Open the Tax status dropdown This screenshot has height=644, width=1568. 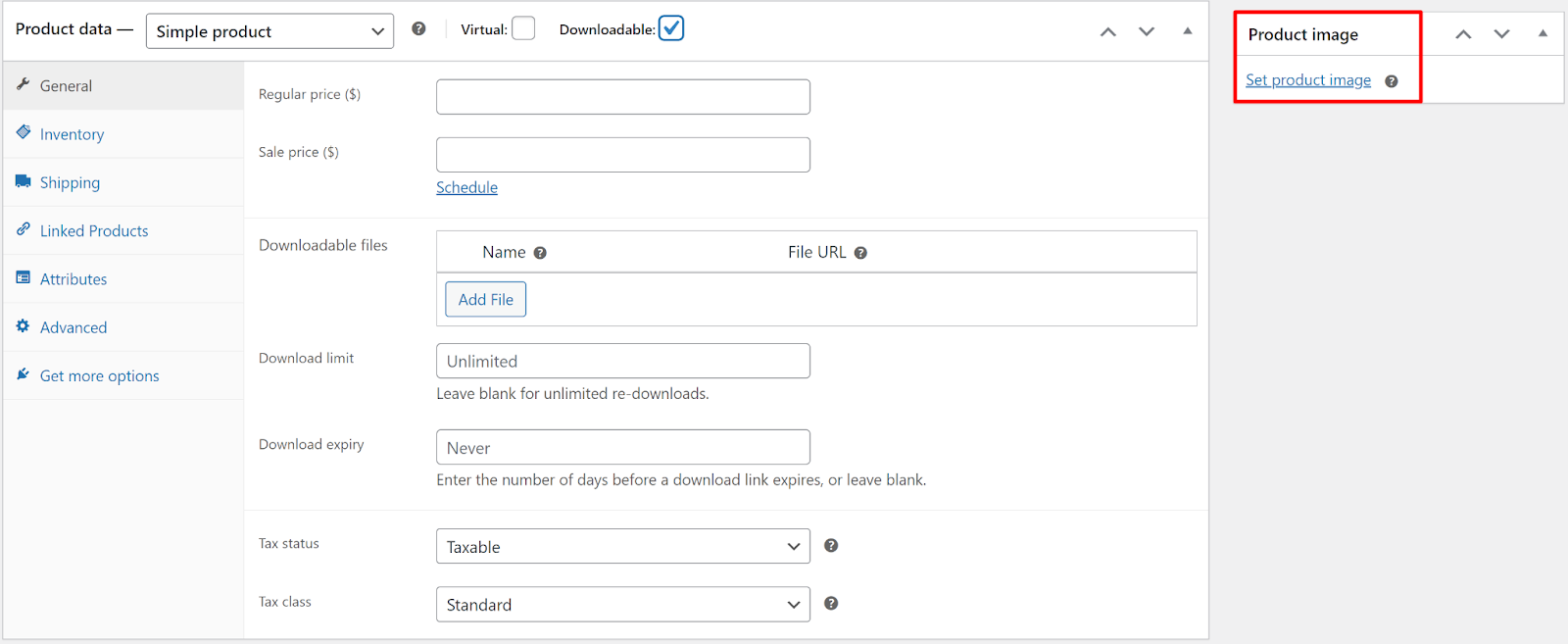coord(622,547)
